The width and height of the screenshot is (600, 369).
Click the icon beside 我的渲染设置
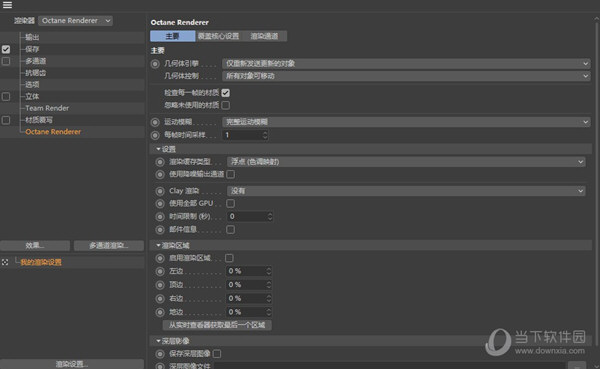pos(5,262)
